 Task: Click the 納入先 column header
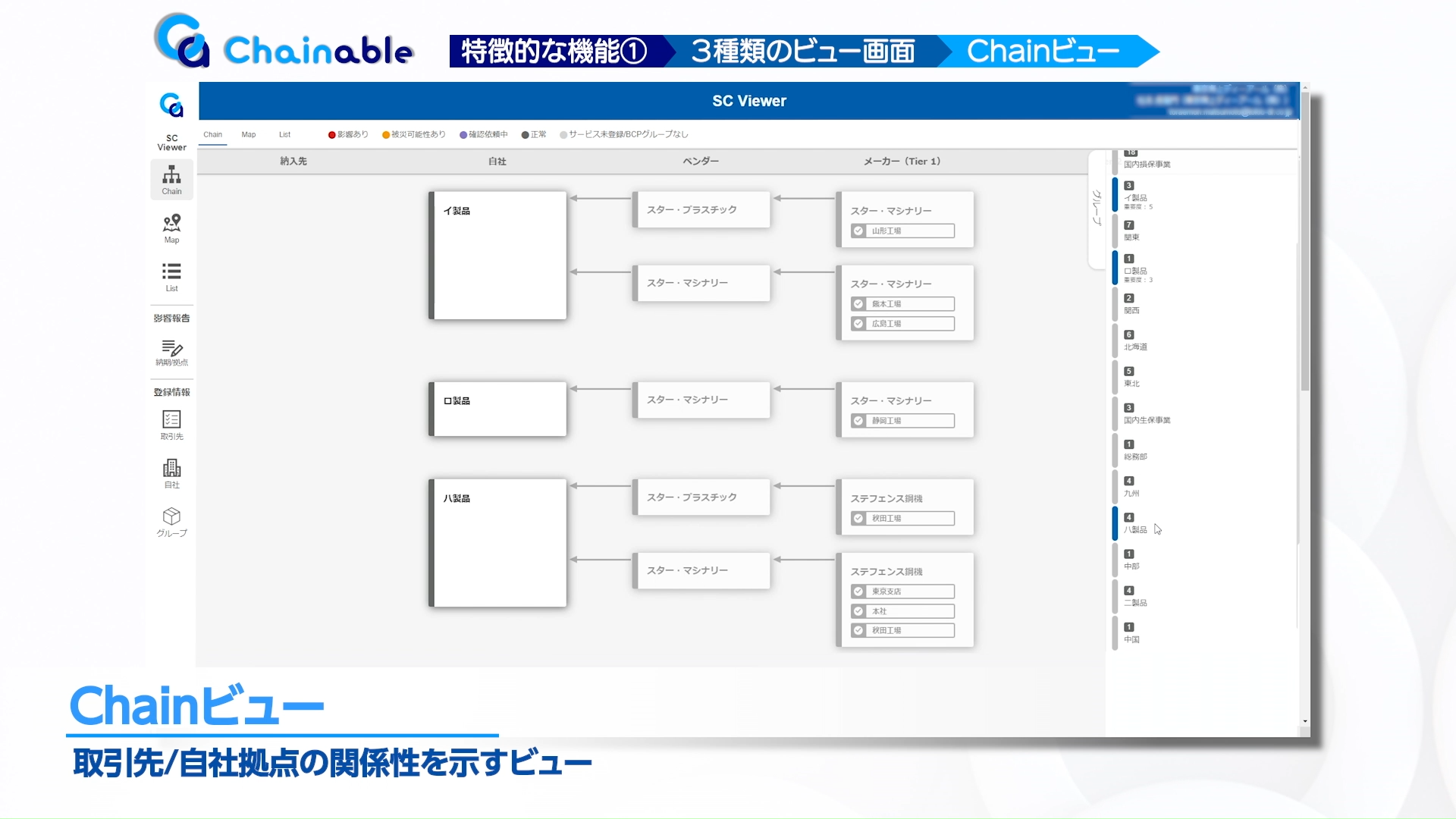pyautogui.click(x=293, y=162)
